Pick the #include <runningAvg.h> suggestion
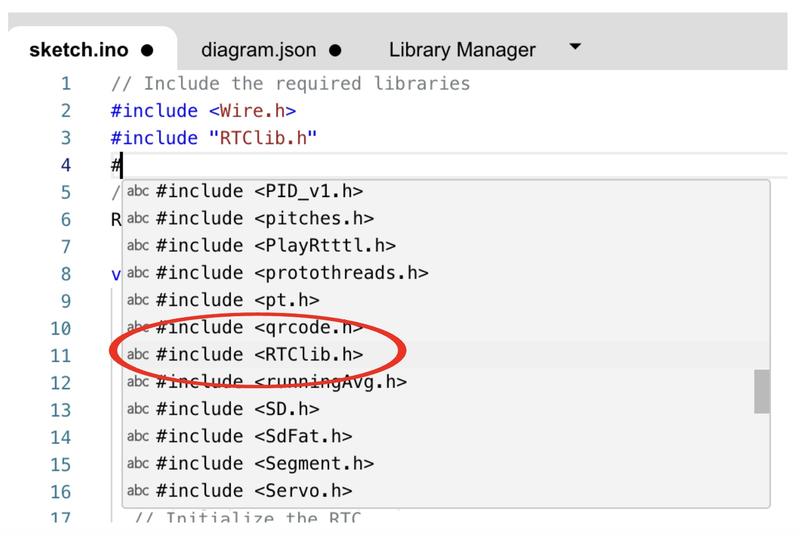Screen dimensions: 800x536 [x=445, y=381]
